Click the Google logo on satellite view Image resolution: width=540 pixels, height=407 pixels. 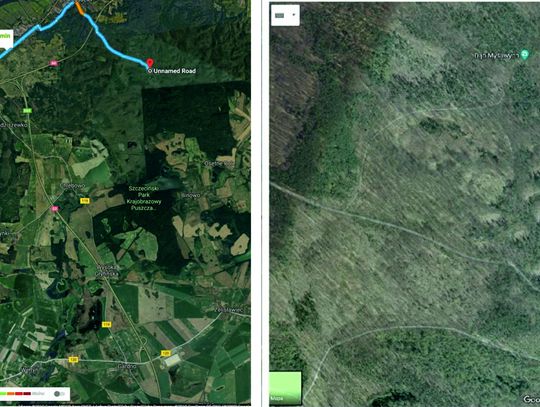coord(531,399)
